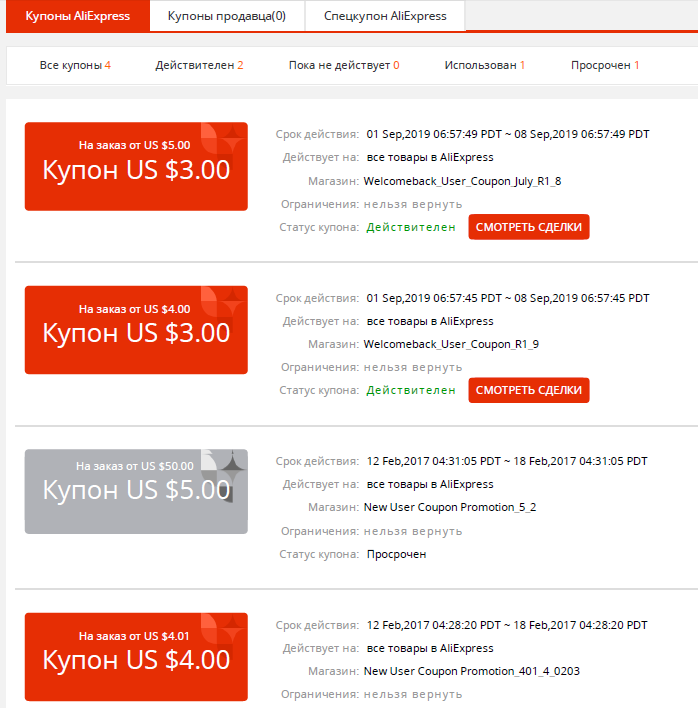
Task: Click СМОТРЕТЬ СДЕЛКИ for Welcomeback_User_Coupon_R1_9
Action: pos(529,390)
